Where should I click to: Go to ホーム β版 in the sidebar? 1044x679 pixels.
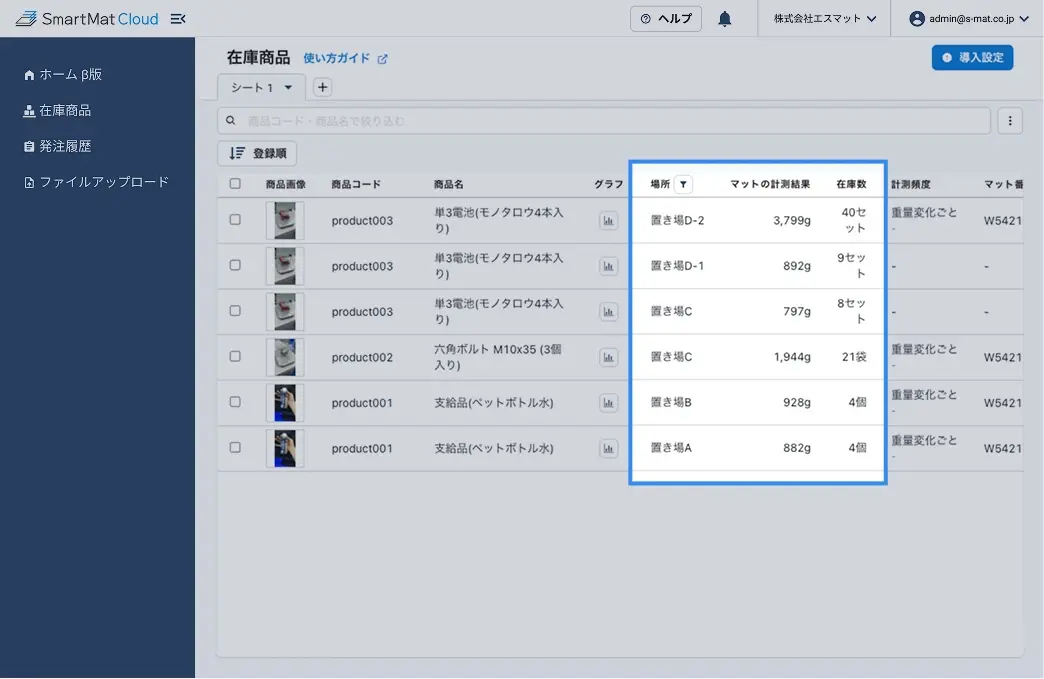pos(63,75)
